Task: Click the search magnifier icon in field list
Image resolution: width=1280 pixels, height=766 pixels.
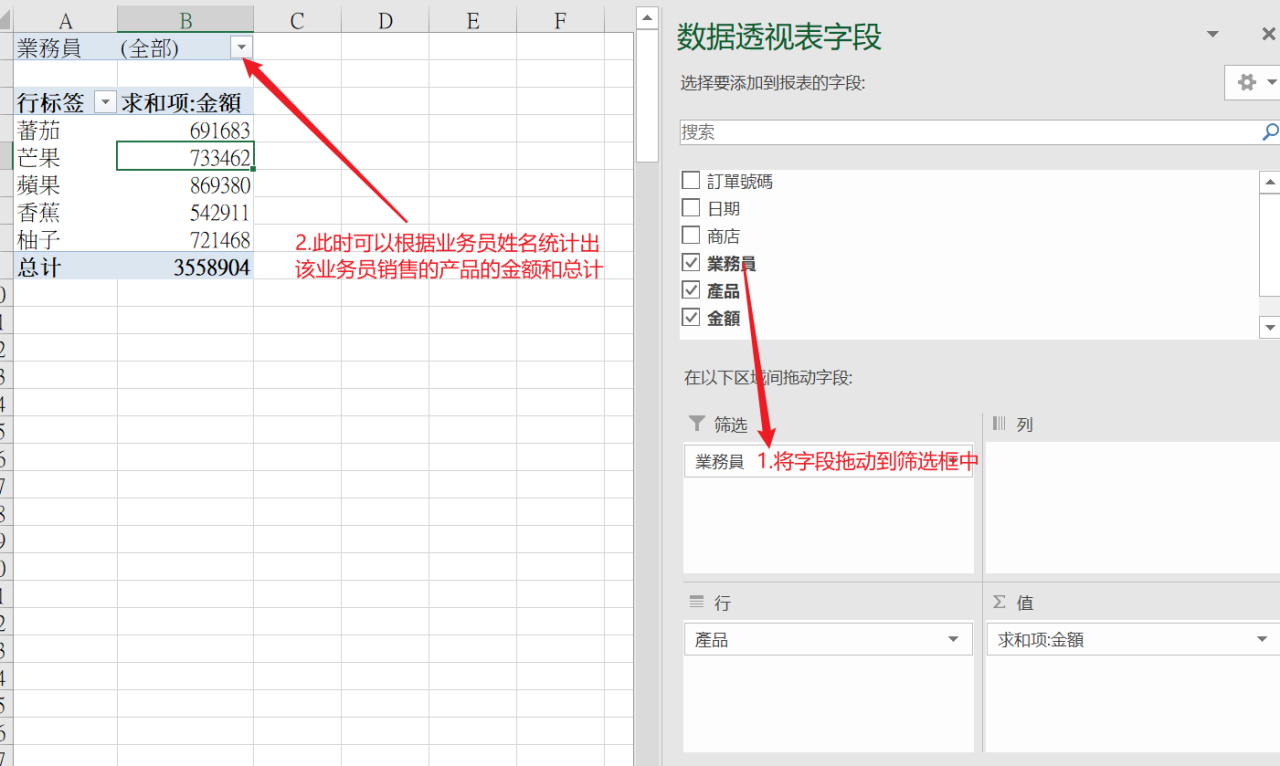Action: [1269, 132]
